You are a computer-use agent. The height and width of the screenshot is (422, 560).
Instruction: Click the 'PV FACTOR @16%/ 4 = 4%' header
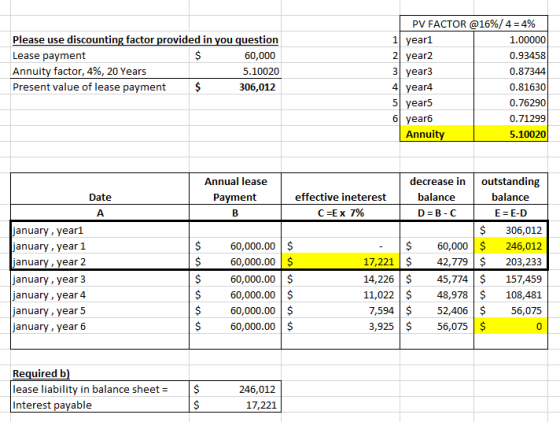(x=474, y=24)
